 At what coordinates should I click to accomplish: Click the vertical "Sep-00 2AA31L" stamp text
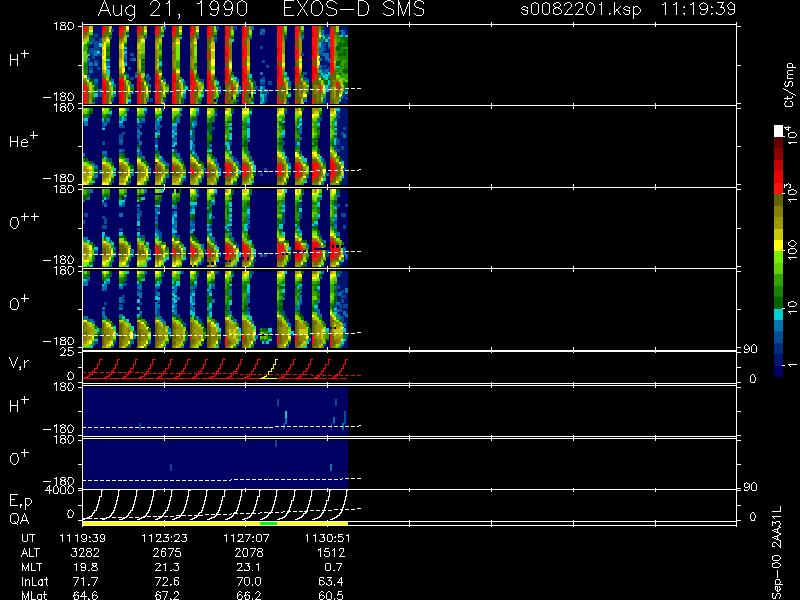click(x=777, y=553)
